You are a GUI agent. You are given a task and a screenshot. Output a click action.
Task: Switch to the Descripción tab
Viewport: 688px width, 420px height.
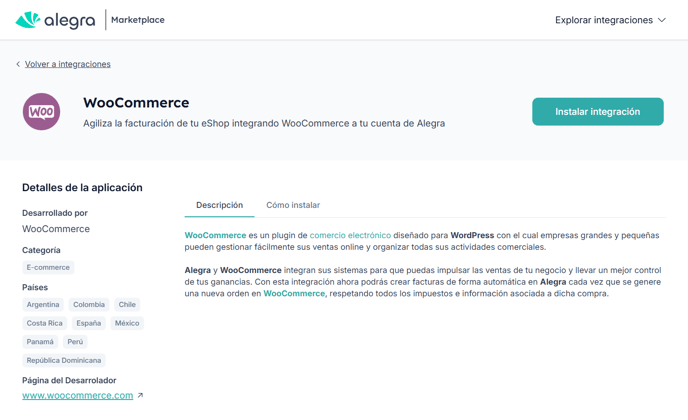[219, 205]
